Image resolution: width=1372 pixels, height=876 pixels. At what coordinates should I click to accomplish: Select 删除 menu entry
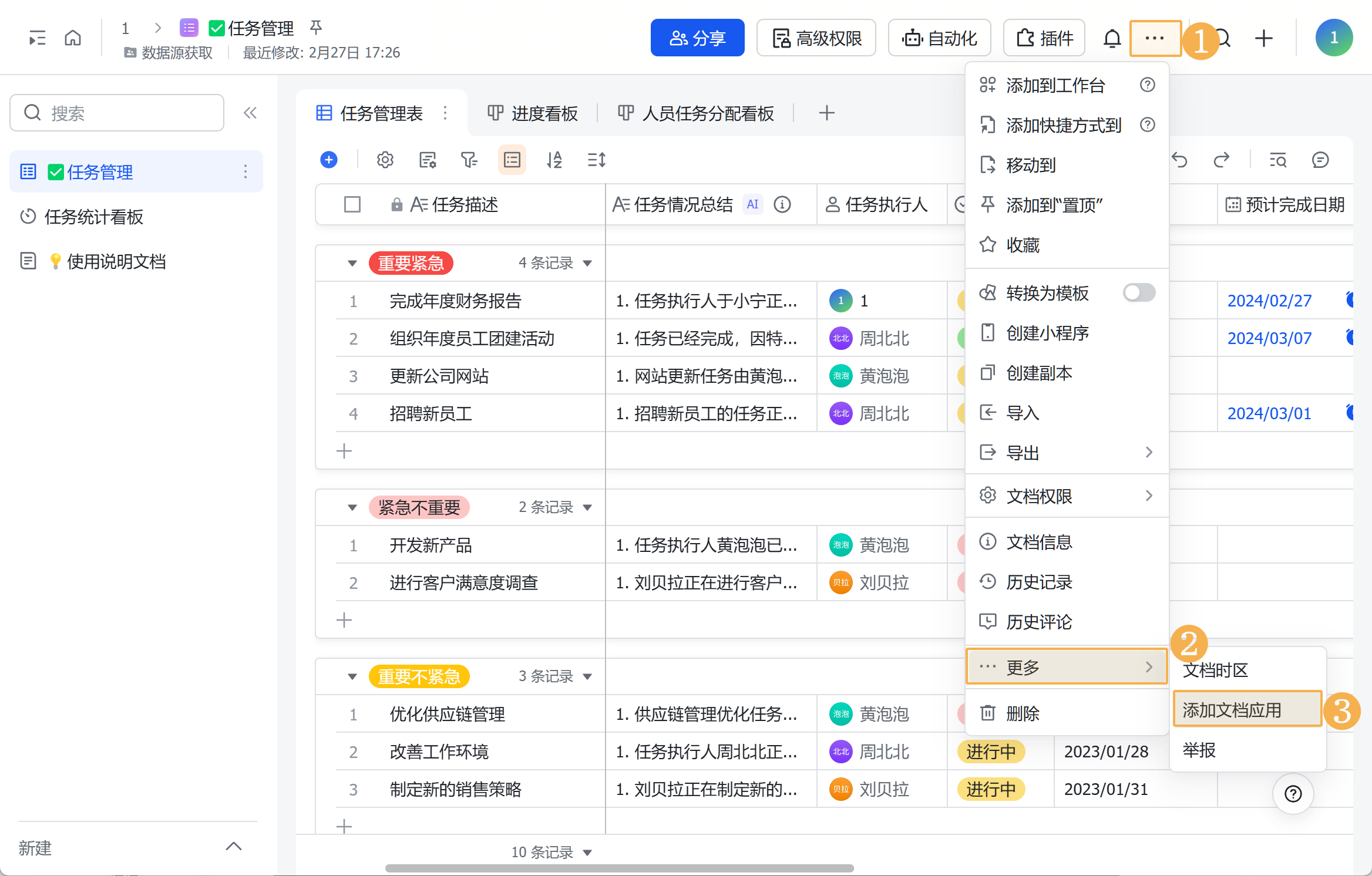1067,713
